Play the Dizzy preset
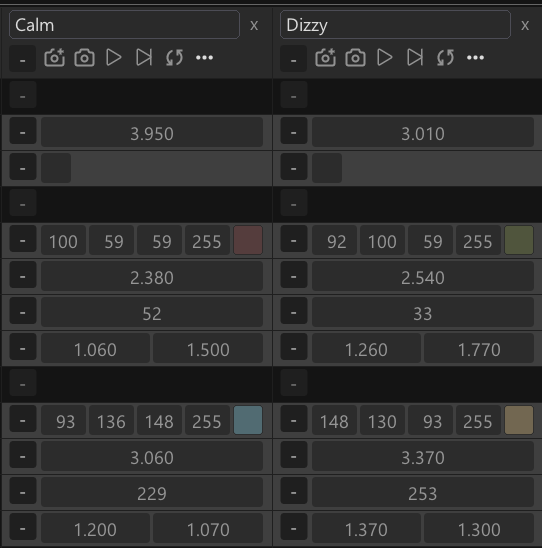542x548 pixels. click(384, 58)
